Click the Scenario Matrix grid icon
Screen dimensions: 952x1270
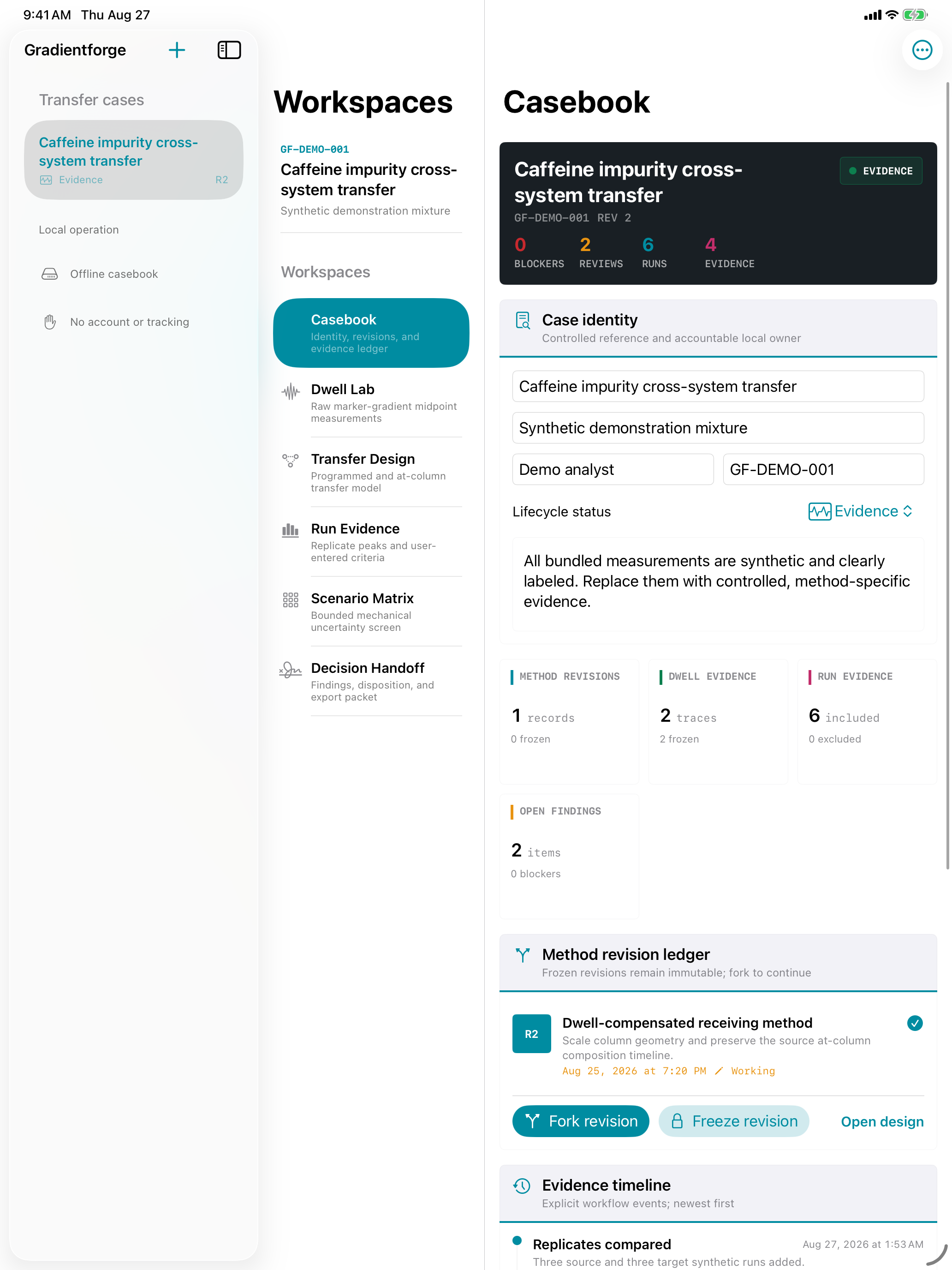tap(291, 600)
